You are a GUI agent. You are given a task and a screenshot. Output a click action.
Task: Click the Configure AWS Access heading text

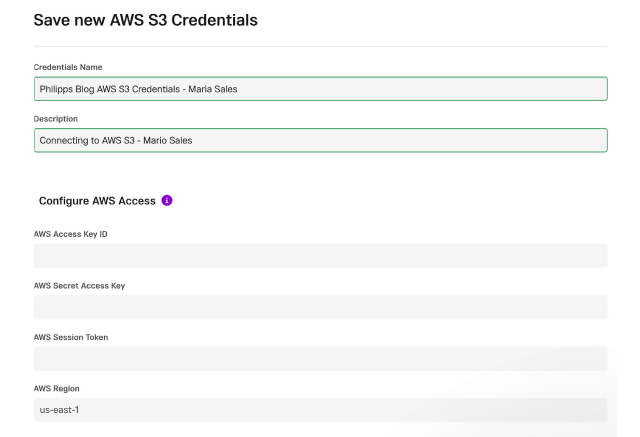pyautogui.click(x=97, y=201)
